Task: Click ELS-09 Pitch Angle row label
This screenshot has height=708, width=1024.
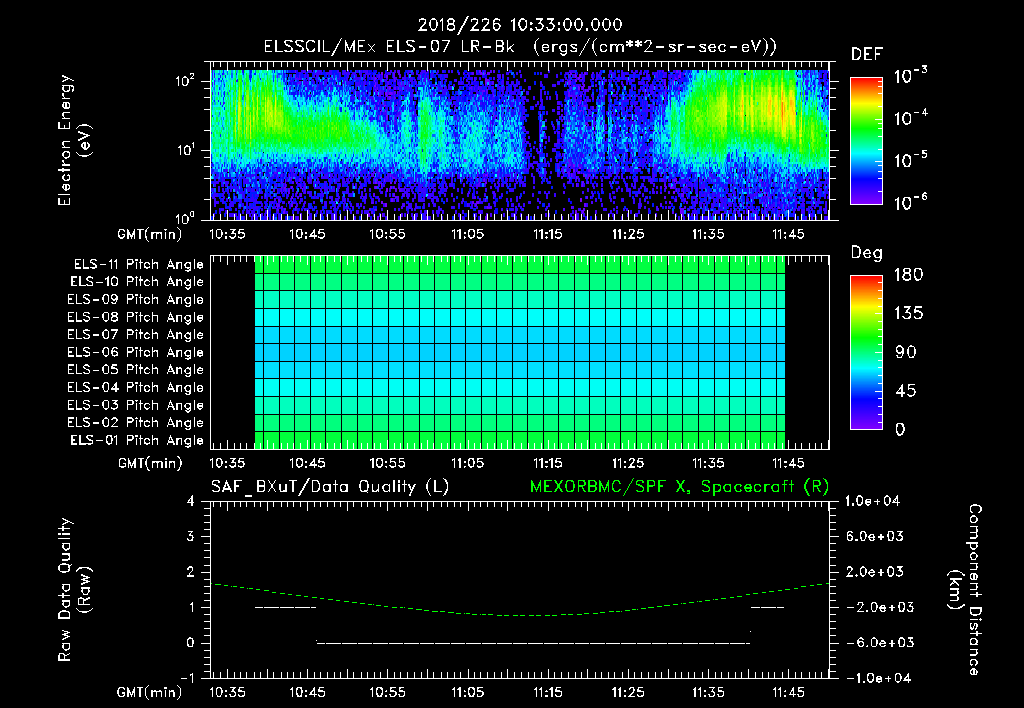Action: click(135, 300)
